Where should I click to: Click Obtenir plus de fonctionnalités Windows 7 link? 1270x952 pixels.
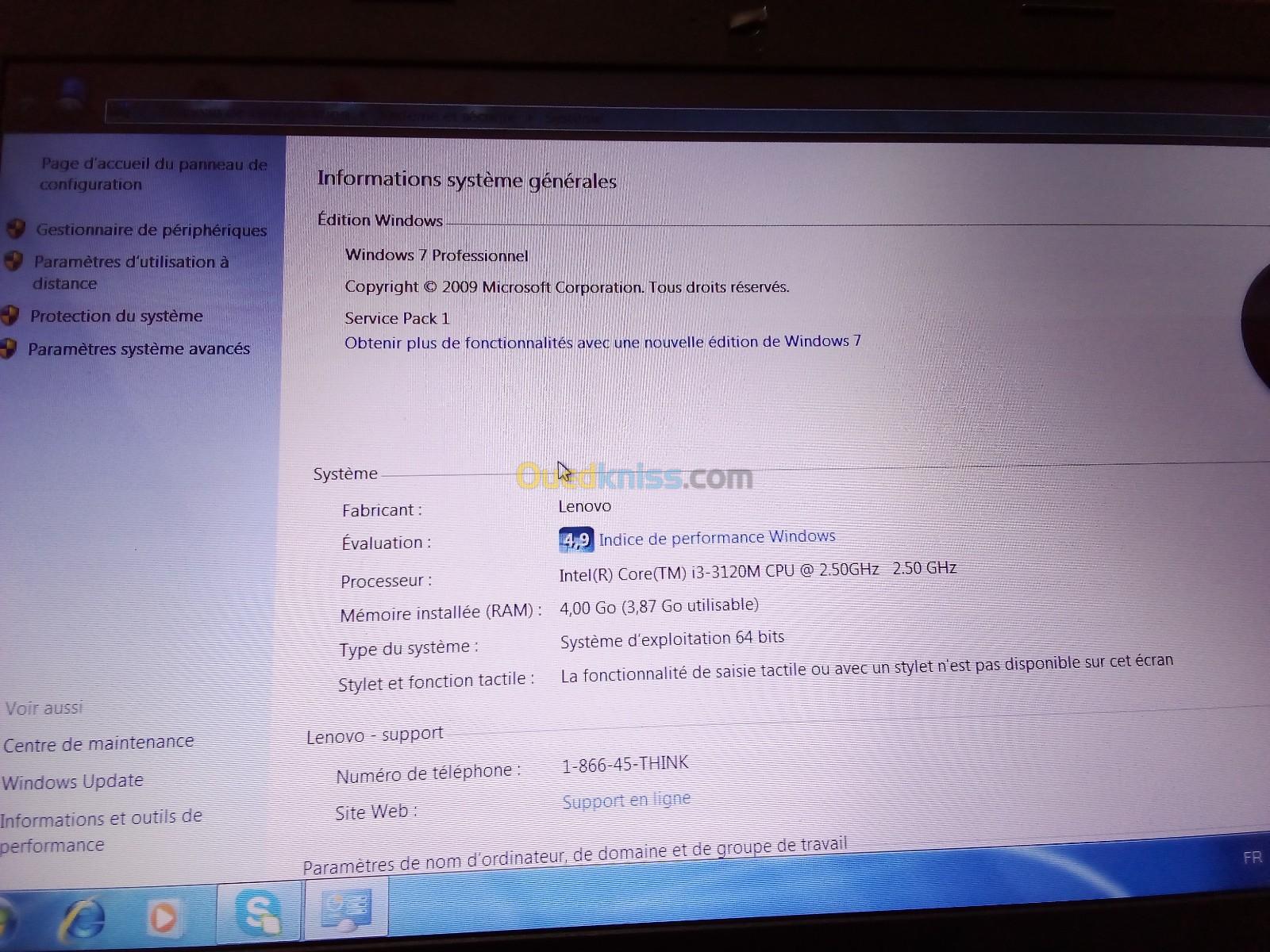coord(602,342)
